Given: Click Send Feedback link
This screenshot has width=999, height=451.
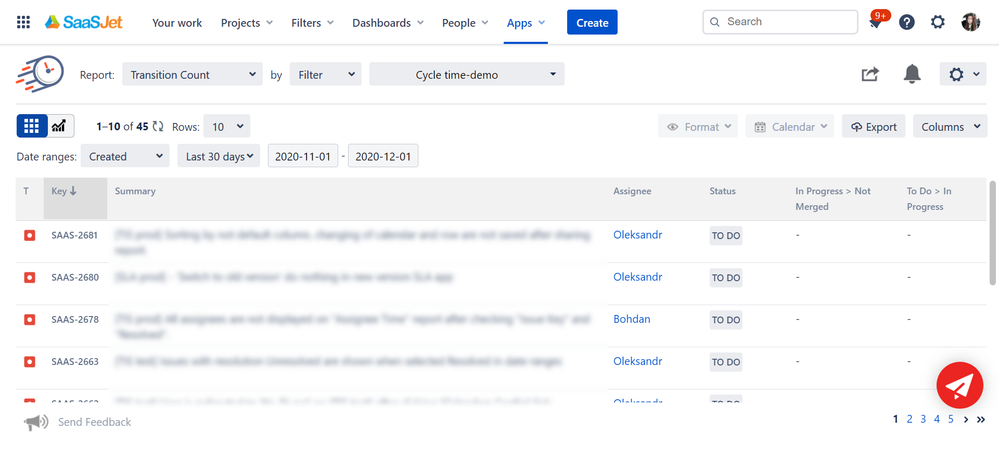Looking at the screenshot, I should 94,422.
